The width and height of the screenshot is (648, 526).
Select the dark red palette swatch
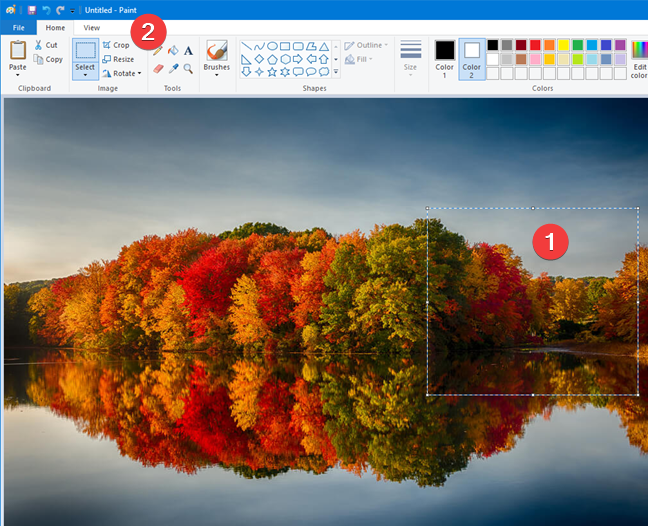click(x=521, y=45)
